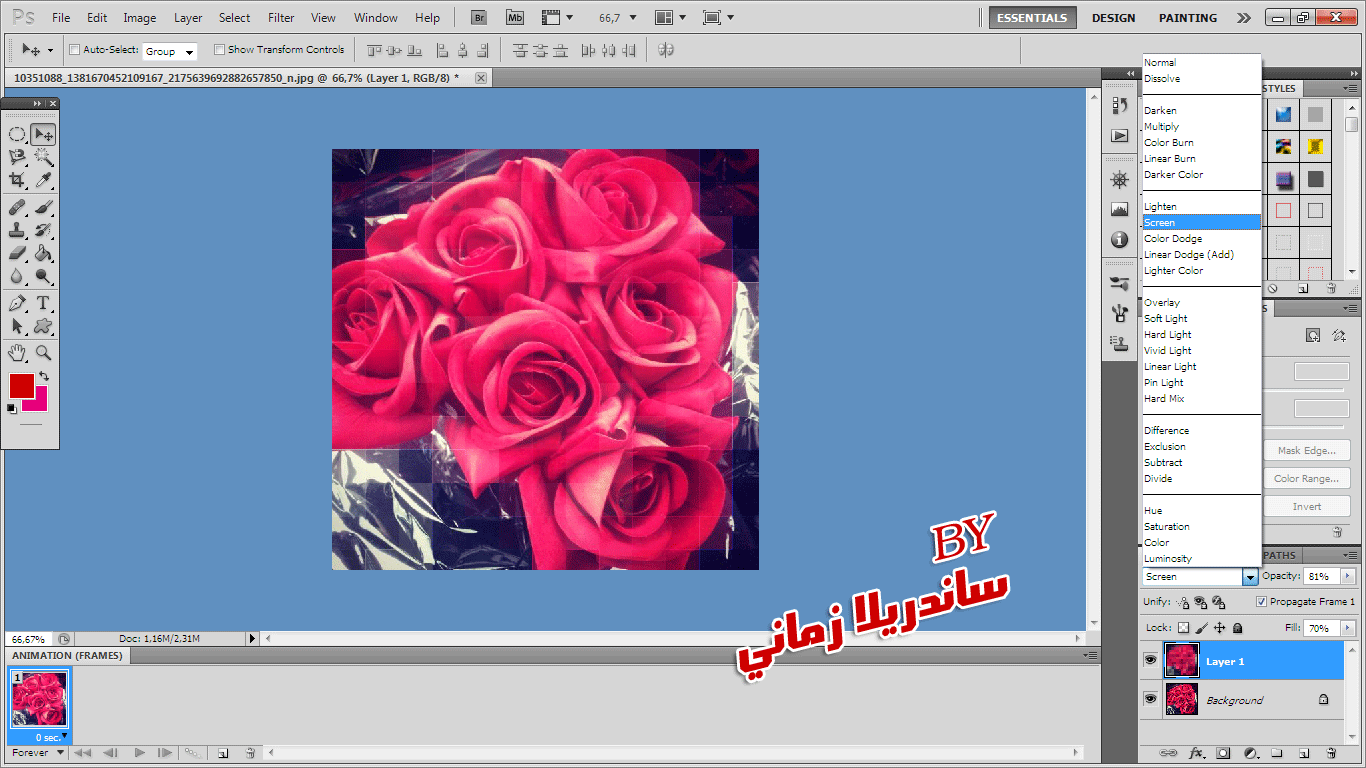Click the Invert button

click(1307, 507)
